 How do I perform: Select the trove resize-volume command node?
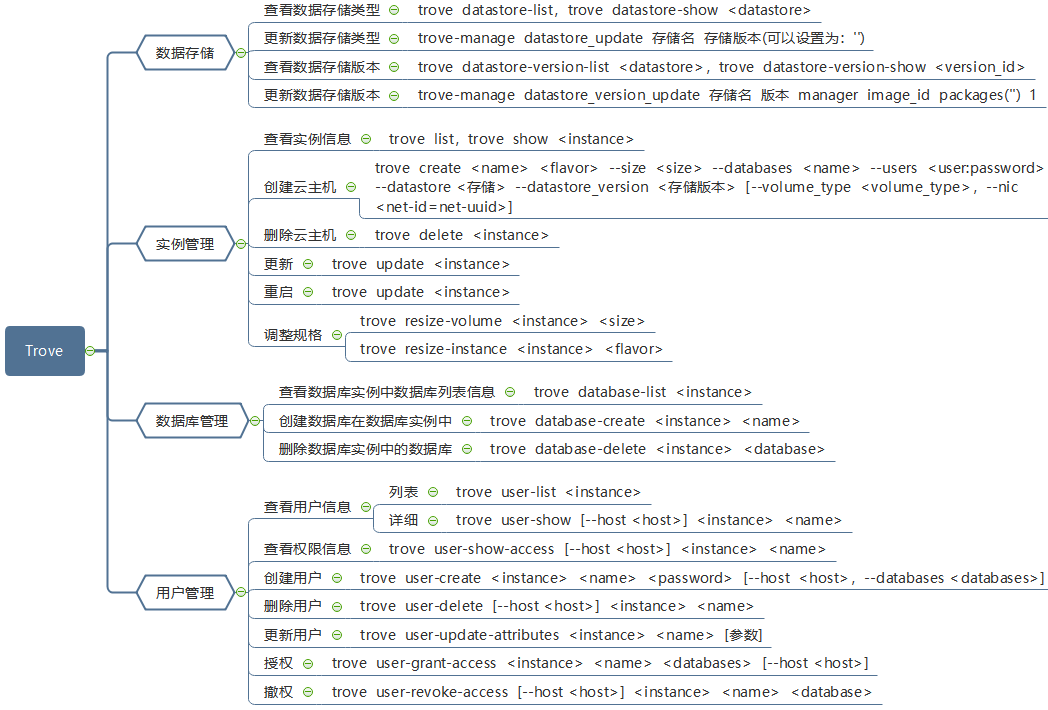point(502,321)
